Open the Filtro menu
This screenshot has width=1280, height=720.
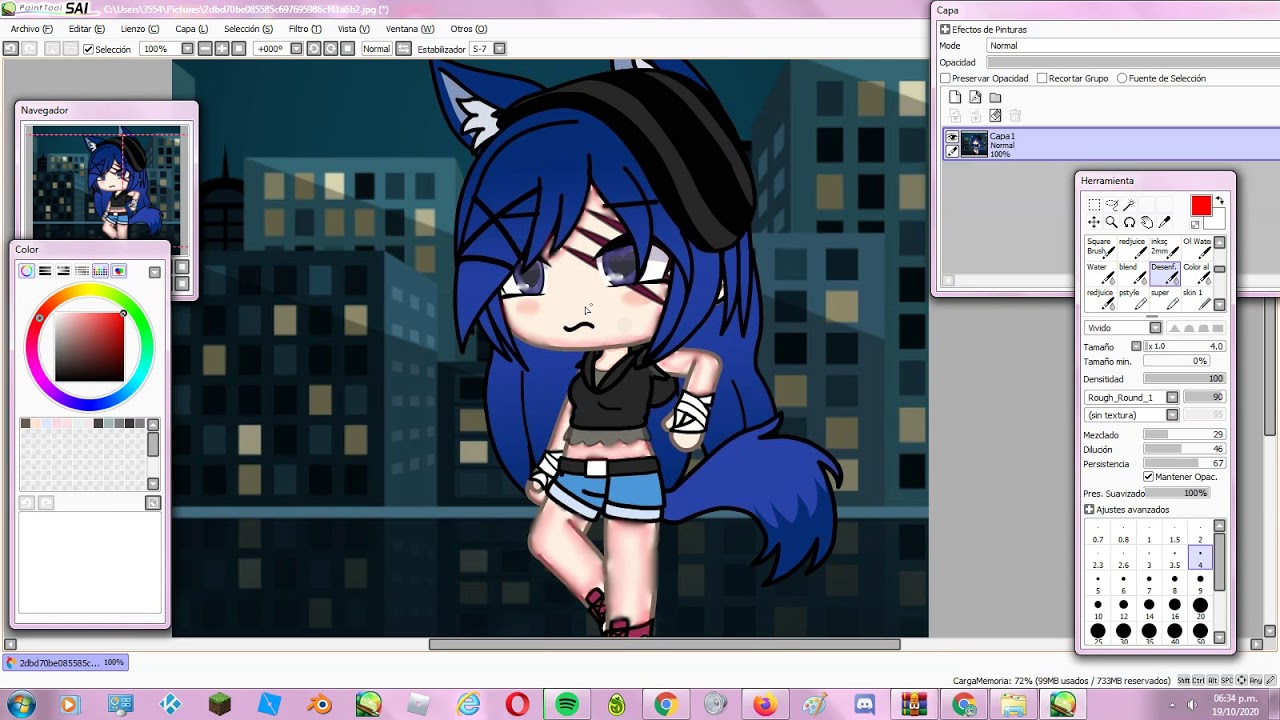click(x=305, y=29)
